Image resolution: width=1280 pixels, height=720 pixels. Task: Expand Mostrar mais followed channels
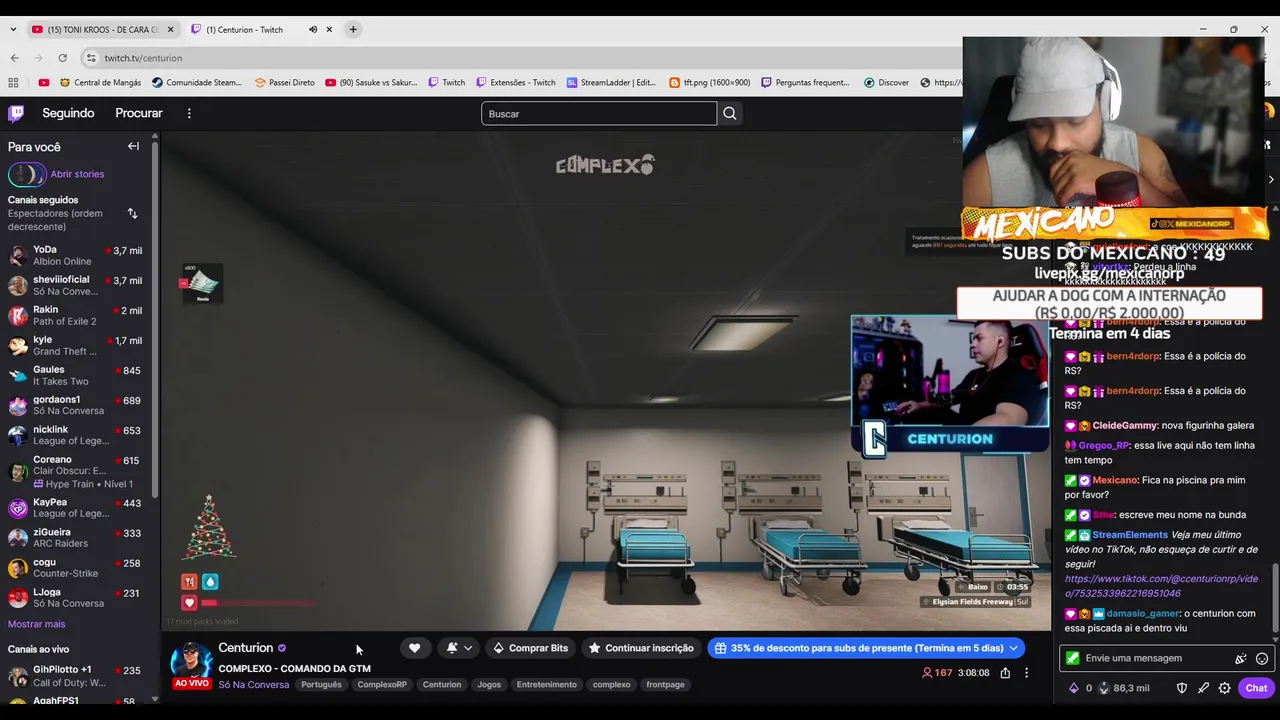[37, 624]
